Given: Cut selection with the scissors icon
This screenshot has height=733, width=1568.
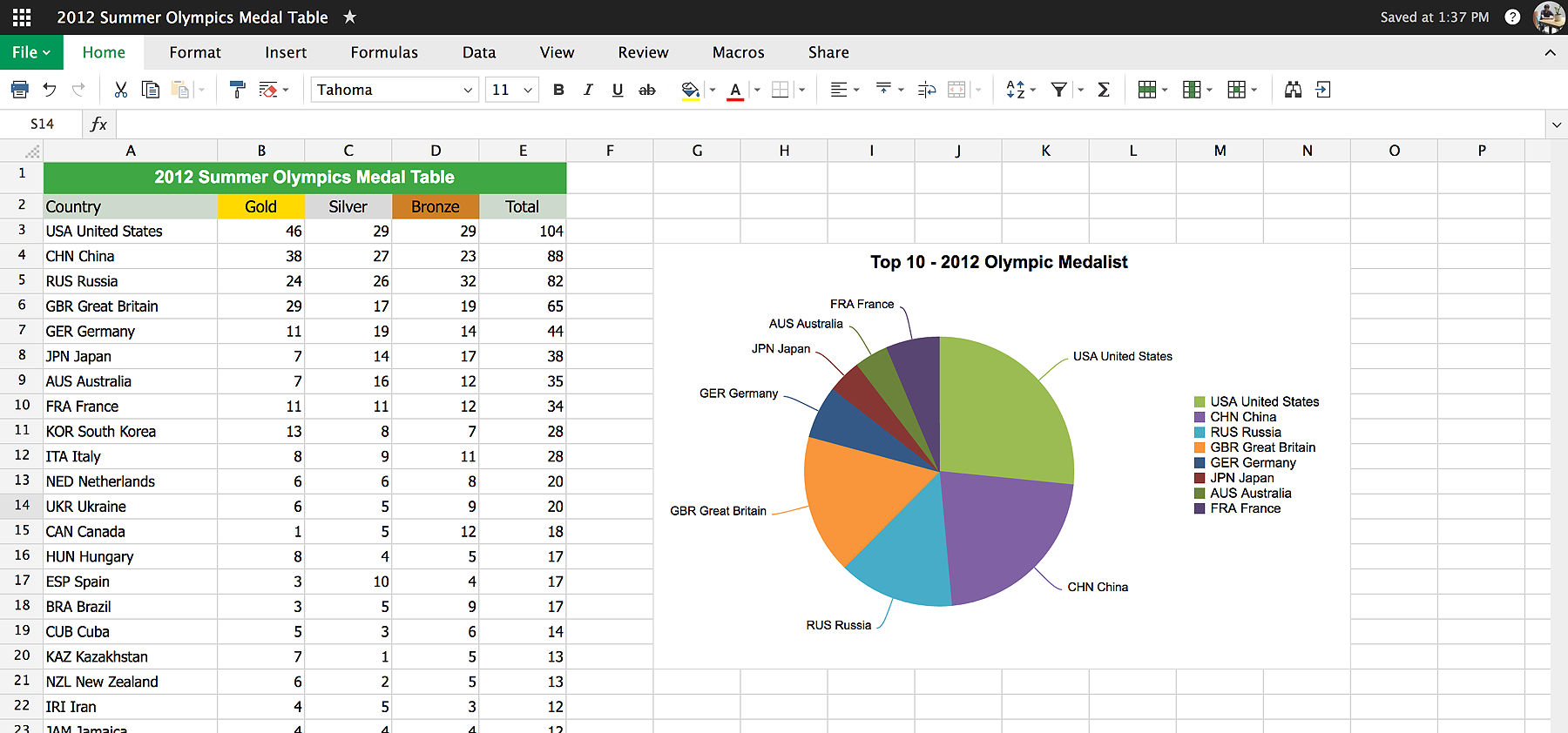Looking at the screenshot, I should pyautogui.click(x=120, y=90).
